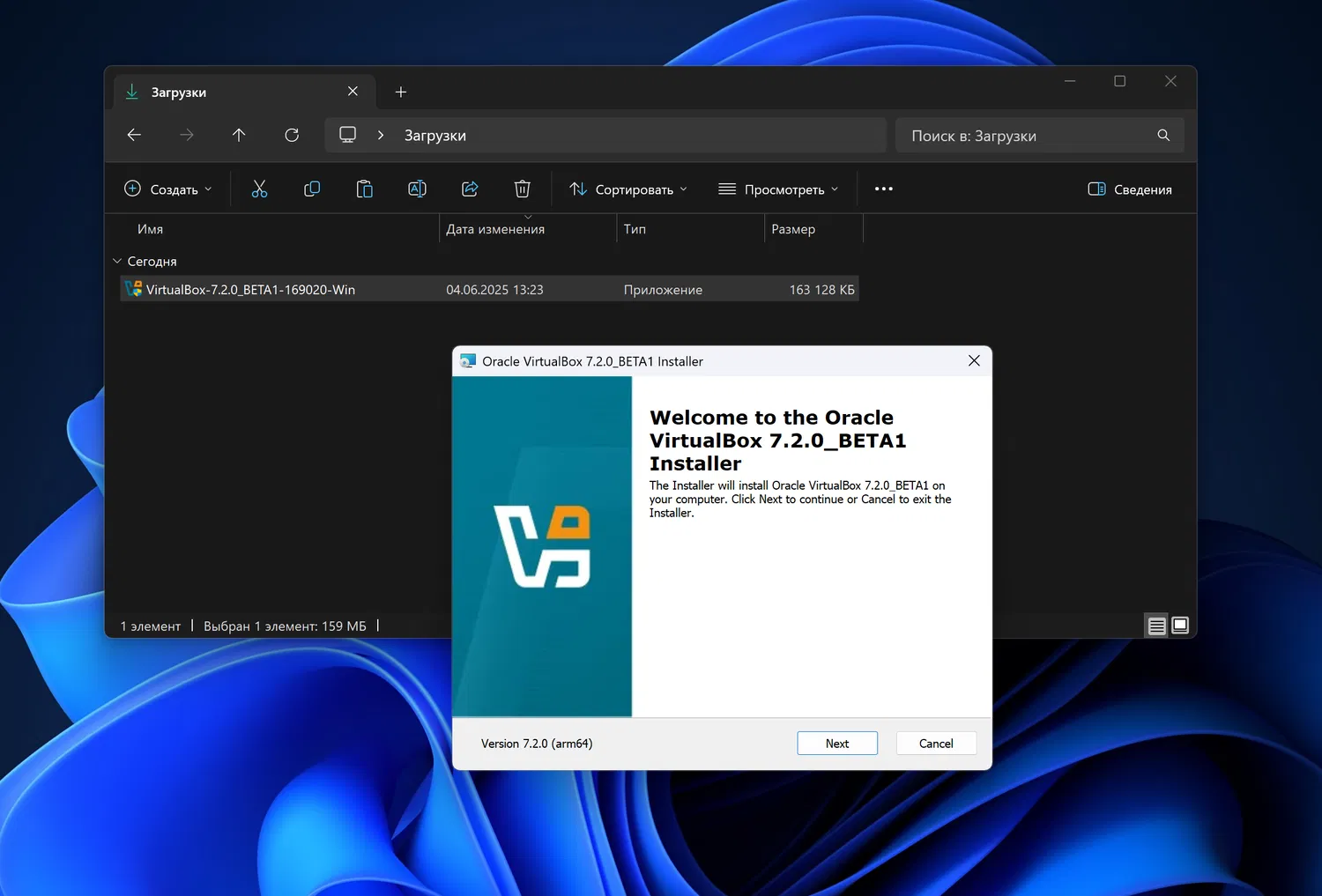Open the three-dot more options menu
The height and width of the screenshot is (896, 1322).
click(x=884, y=189)
